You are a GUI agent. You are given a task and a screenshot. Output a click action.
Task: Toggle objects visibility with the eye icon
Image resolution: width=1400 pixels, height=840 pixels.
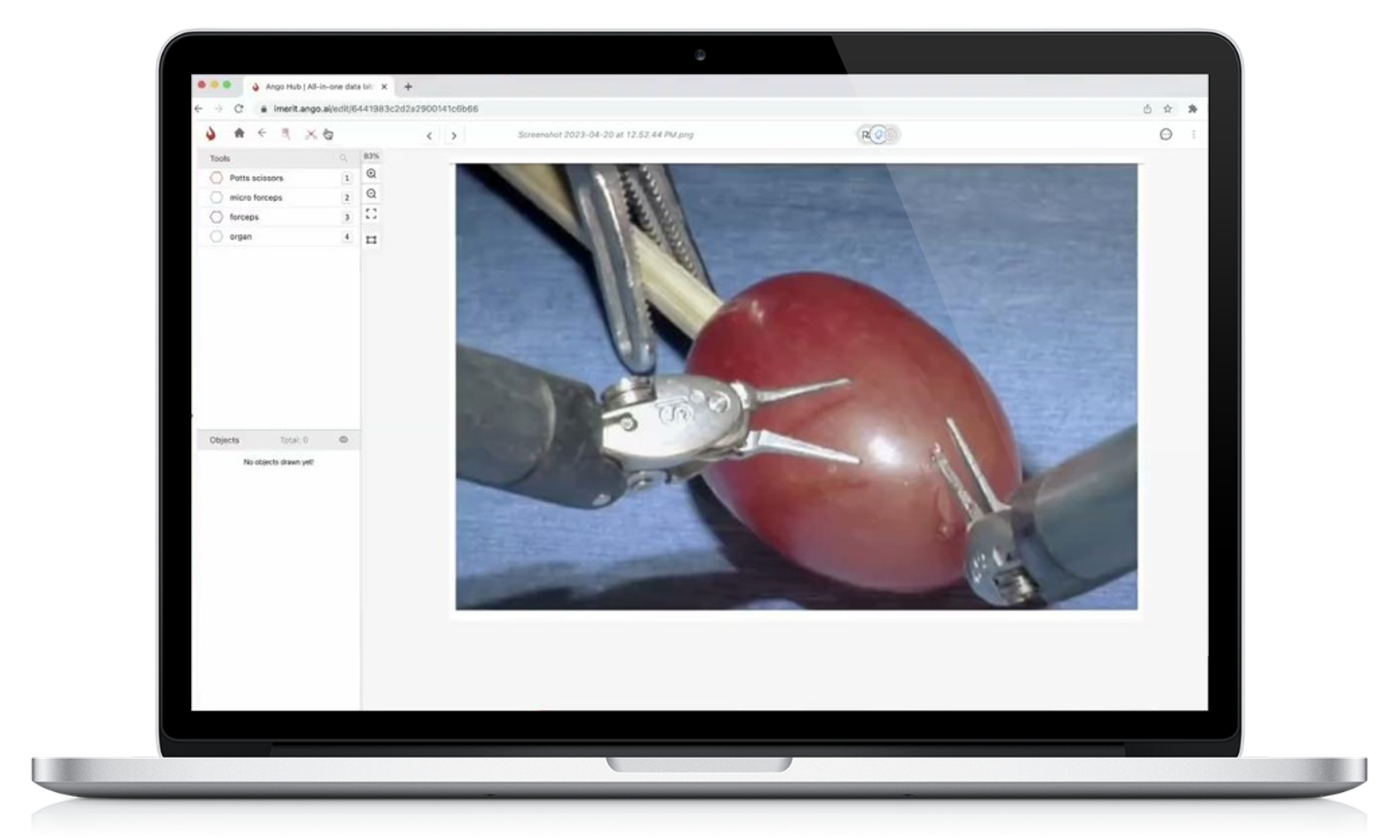[343, 440]
